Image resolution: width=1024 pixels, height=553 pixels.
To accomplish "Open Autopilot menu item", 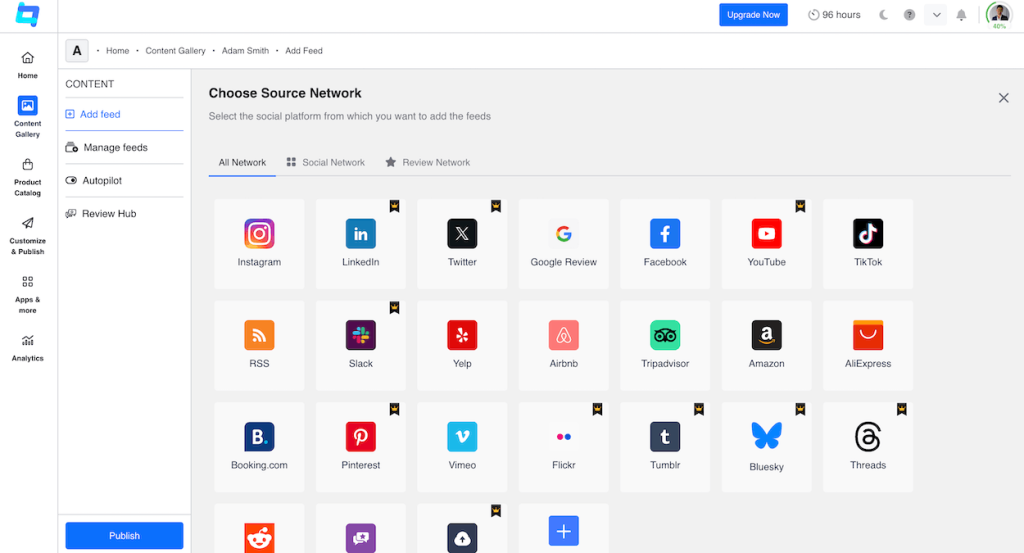I will [x=124, y=180].
